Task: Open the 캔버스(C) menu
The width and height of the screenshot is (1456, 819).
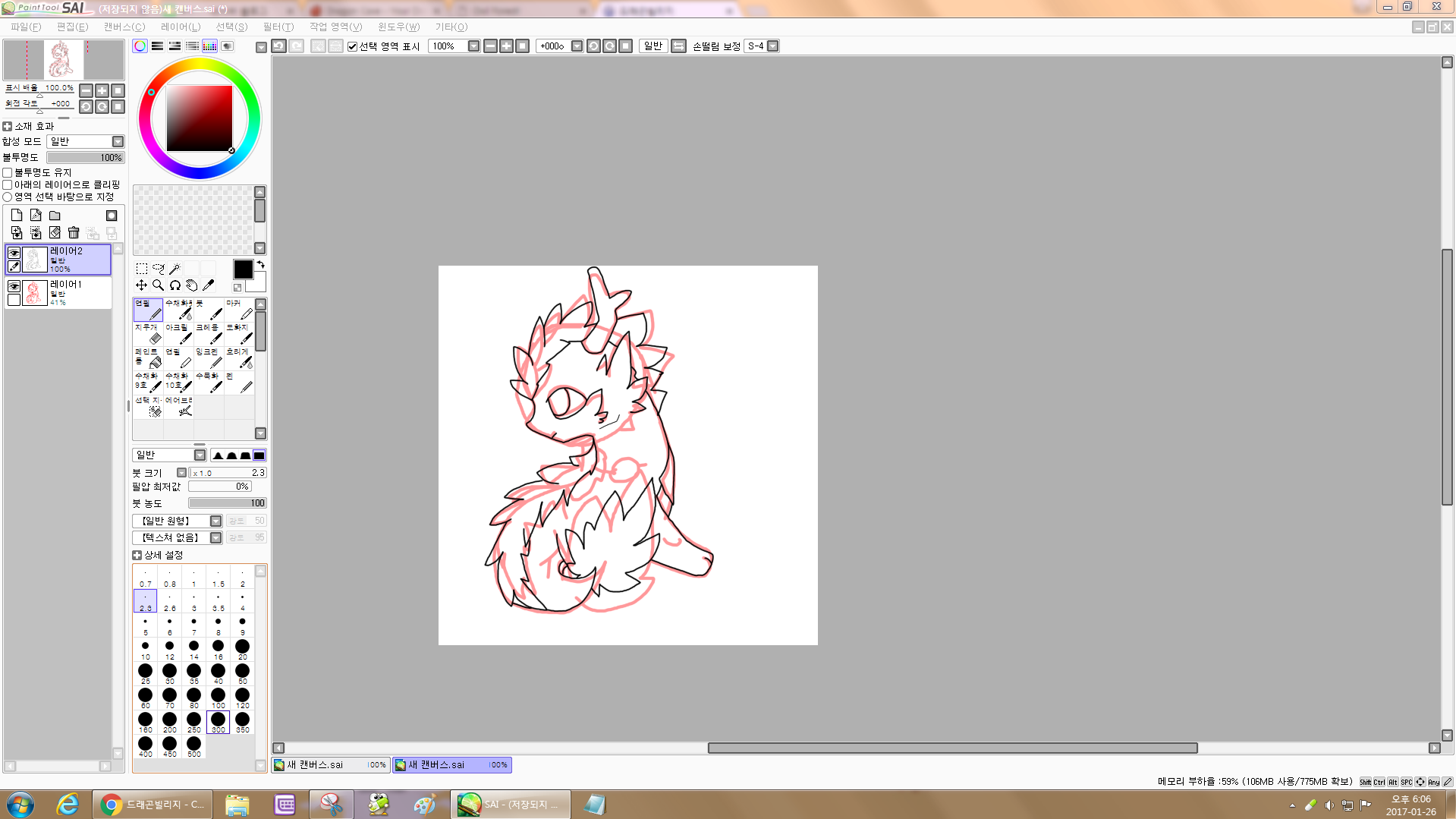Action: pos(124,27)
